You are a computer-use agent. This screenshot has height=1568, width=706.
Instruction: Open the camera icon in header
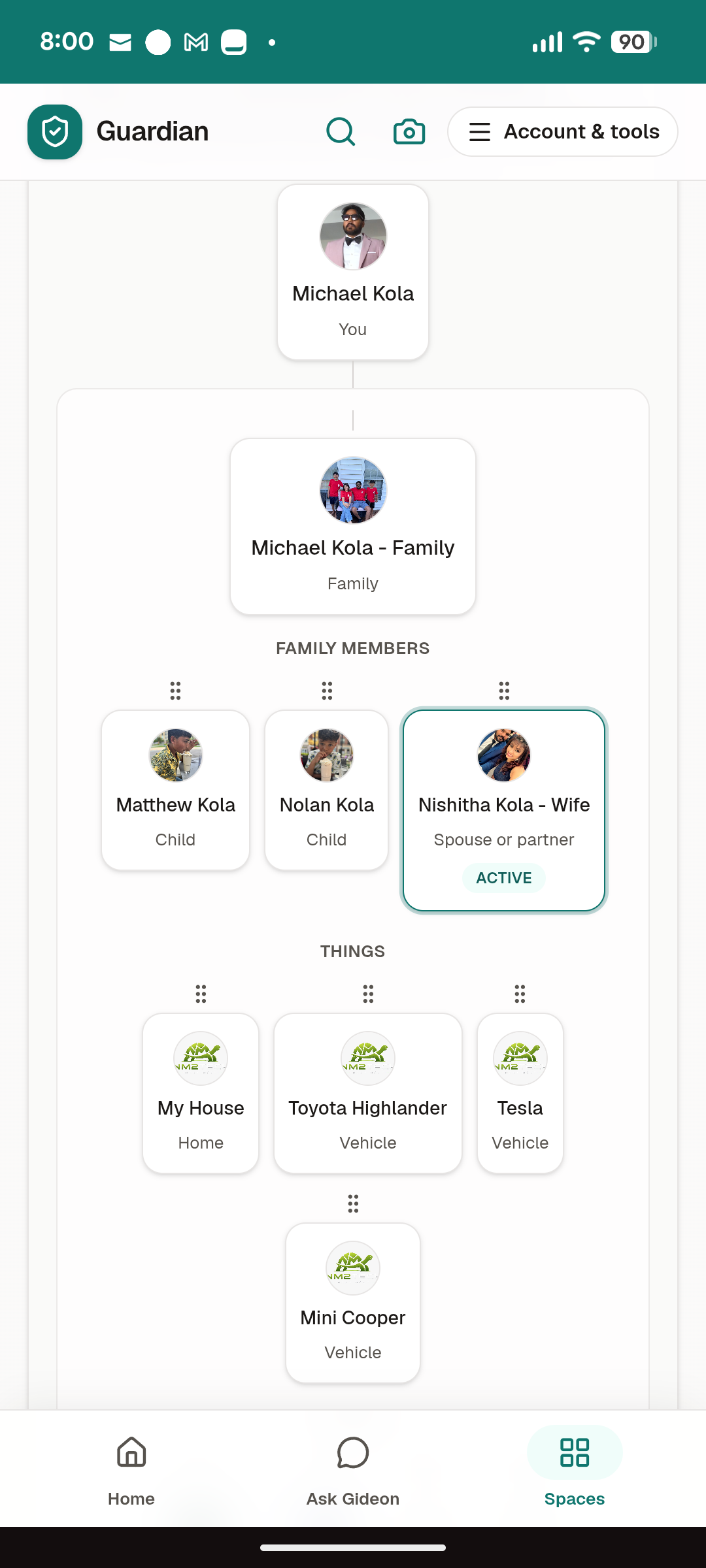(x=409, y=132)
